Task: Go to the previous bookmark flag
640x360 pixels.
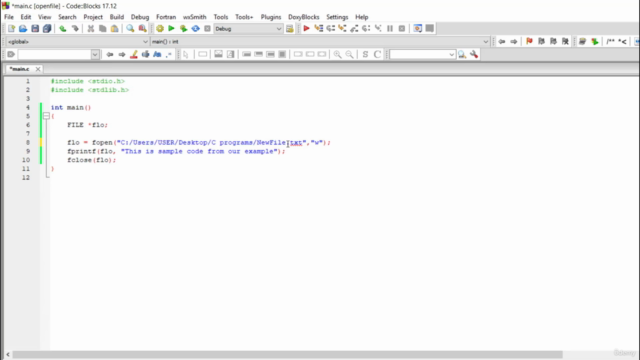Action: click(542, 42)
